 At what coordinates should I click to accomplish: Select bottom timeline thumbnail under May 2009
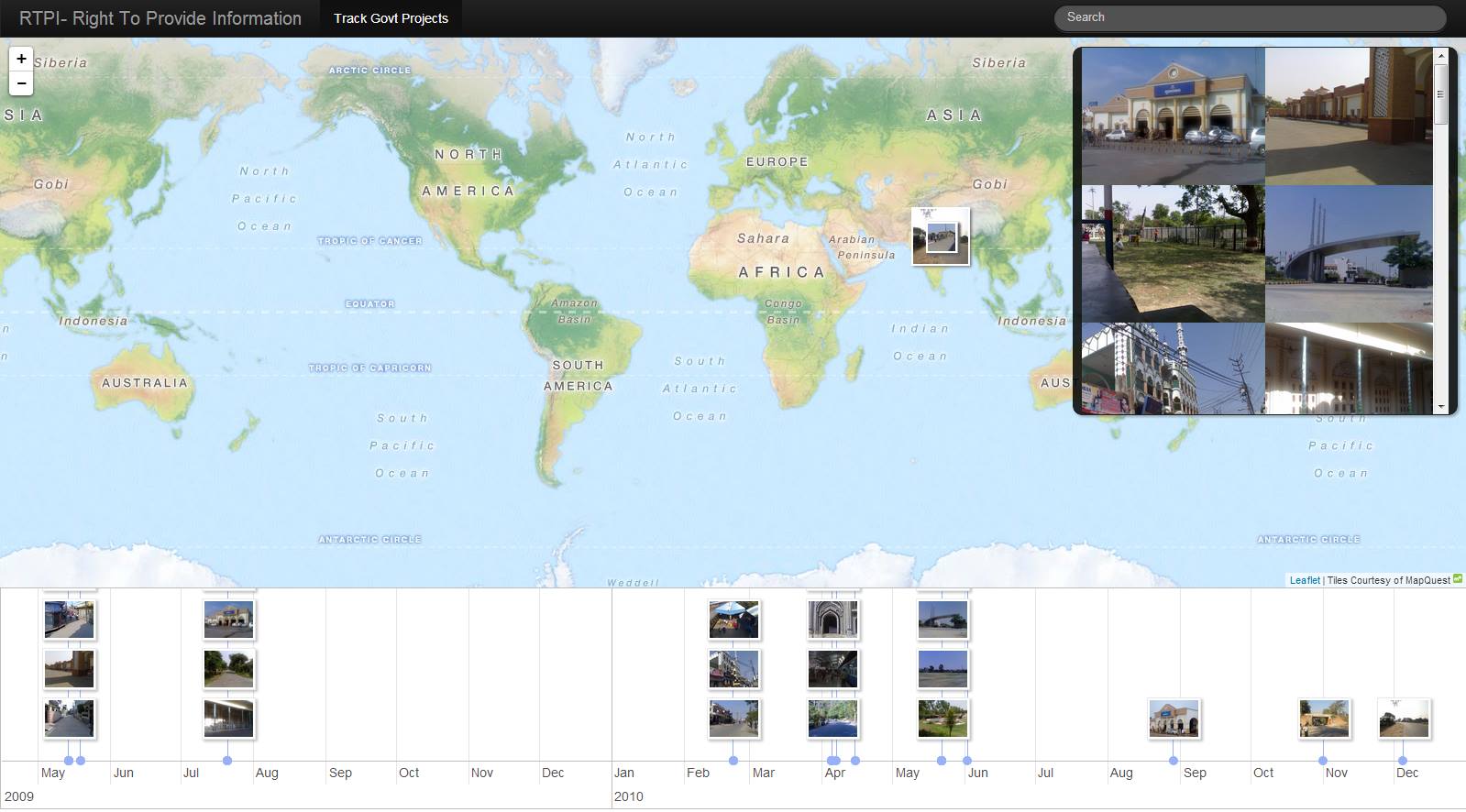click(70, 719)
